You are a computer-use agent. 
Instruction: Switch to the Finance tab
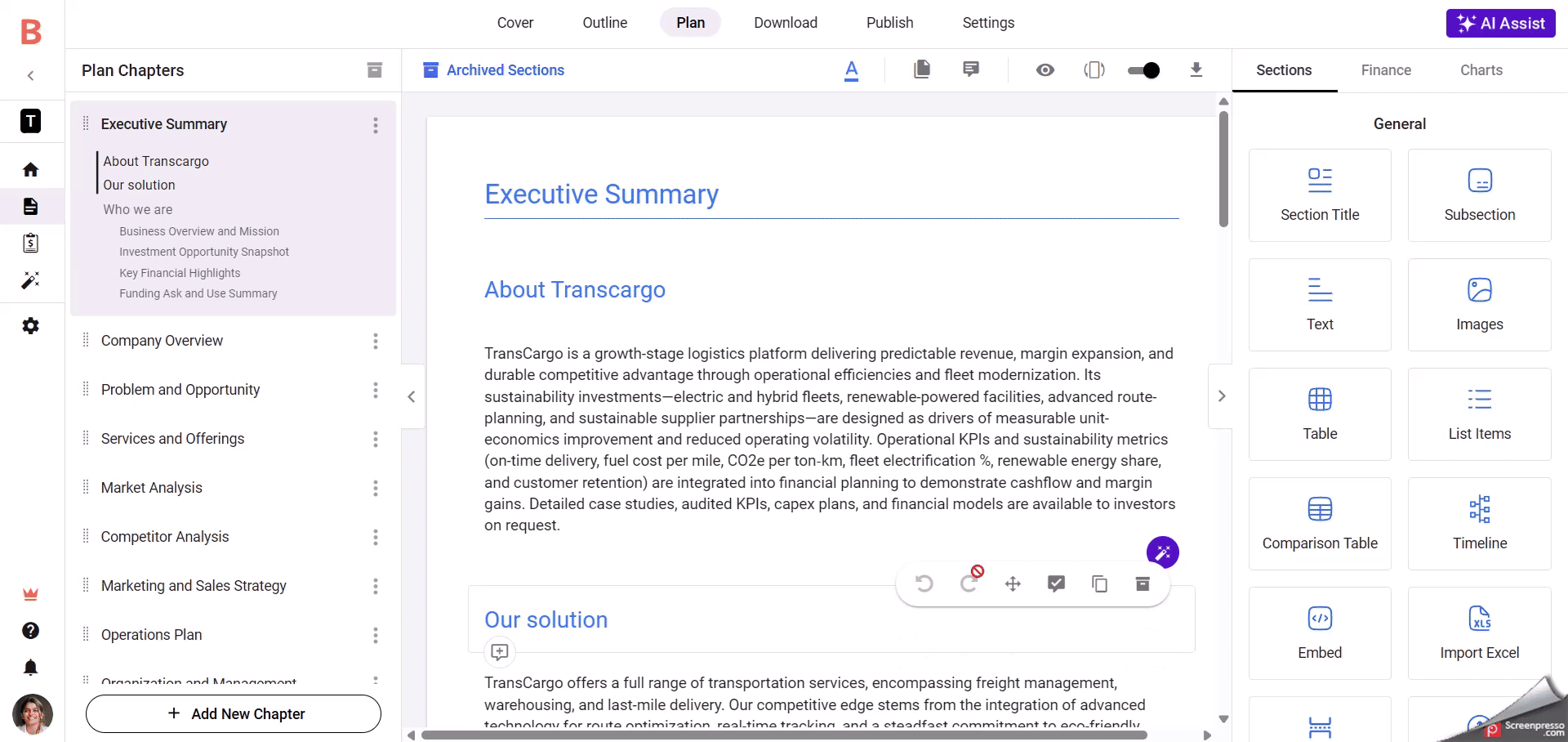pos(1387,70)
